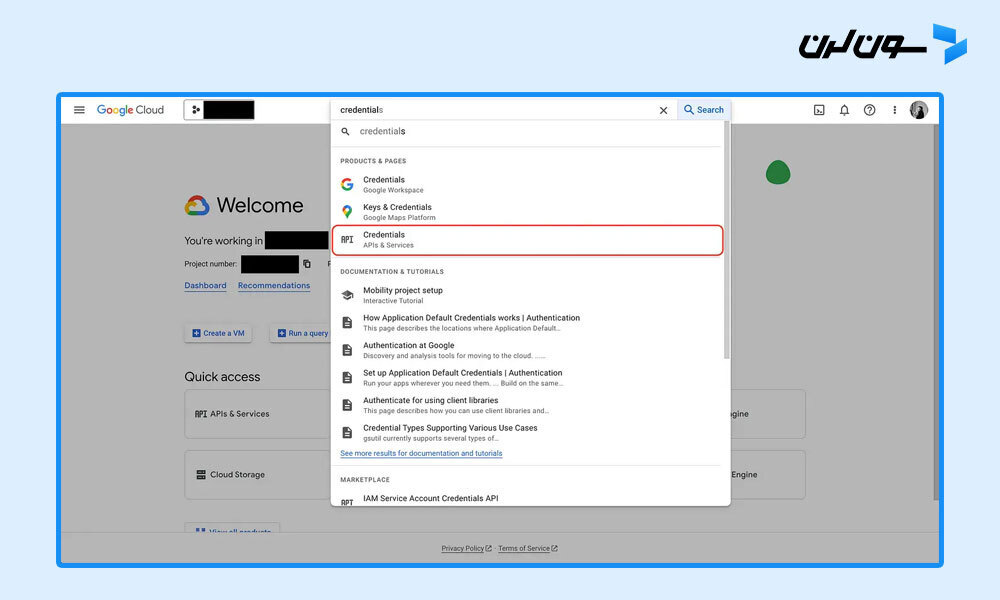
Task: Click the search dropdown scrollbar
Action: point(726,239)
